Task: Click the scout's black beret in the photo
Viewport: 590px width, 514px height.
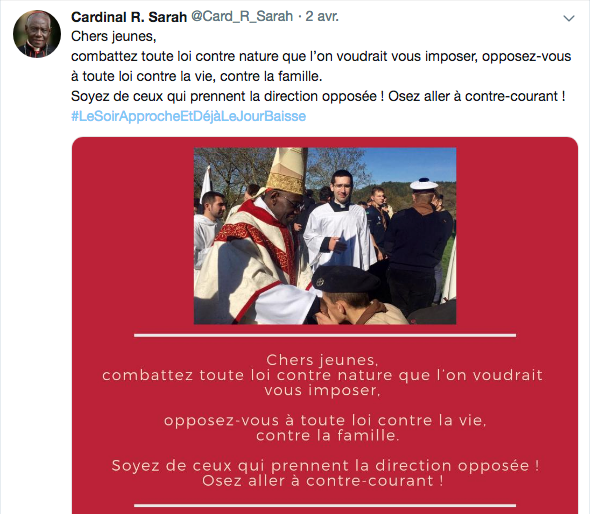Action: click(x=344, y=279)
